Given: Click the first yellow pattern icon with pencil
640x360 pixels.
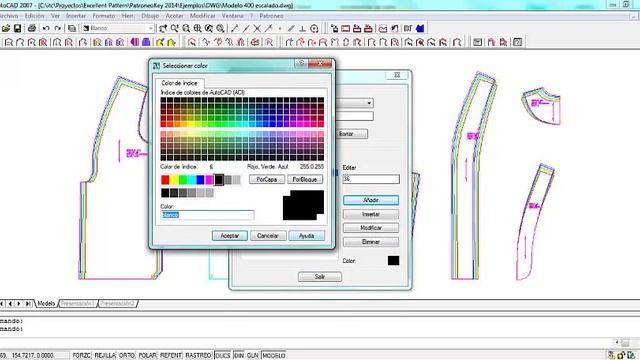Looking at the screenshot, I should [x=160, y=42].
